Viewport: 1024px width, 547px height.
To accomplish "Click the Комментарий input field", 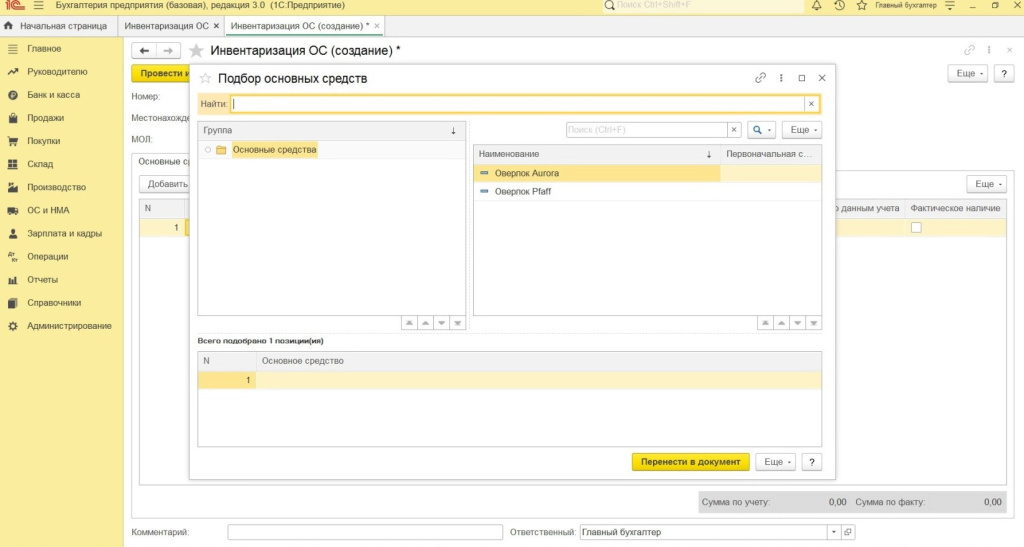I will [x=365, y=532].
